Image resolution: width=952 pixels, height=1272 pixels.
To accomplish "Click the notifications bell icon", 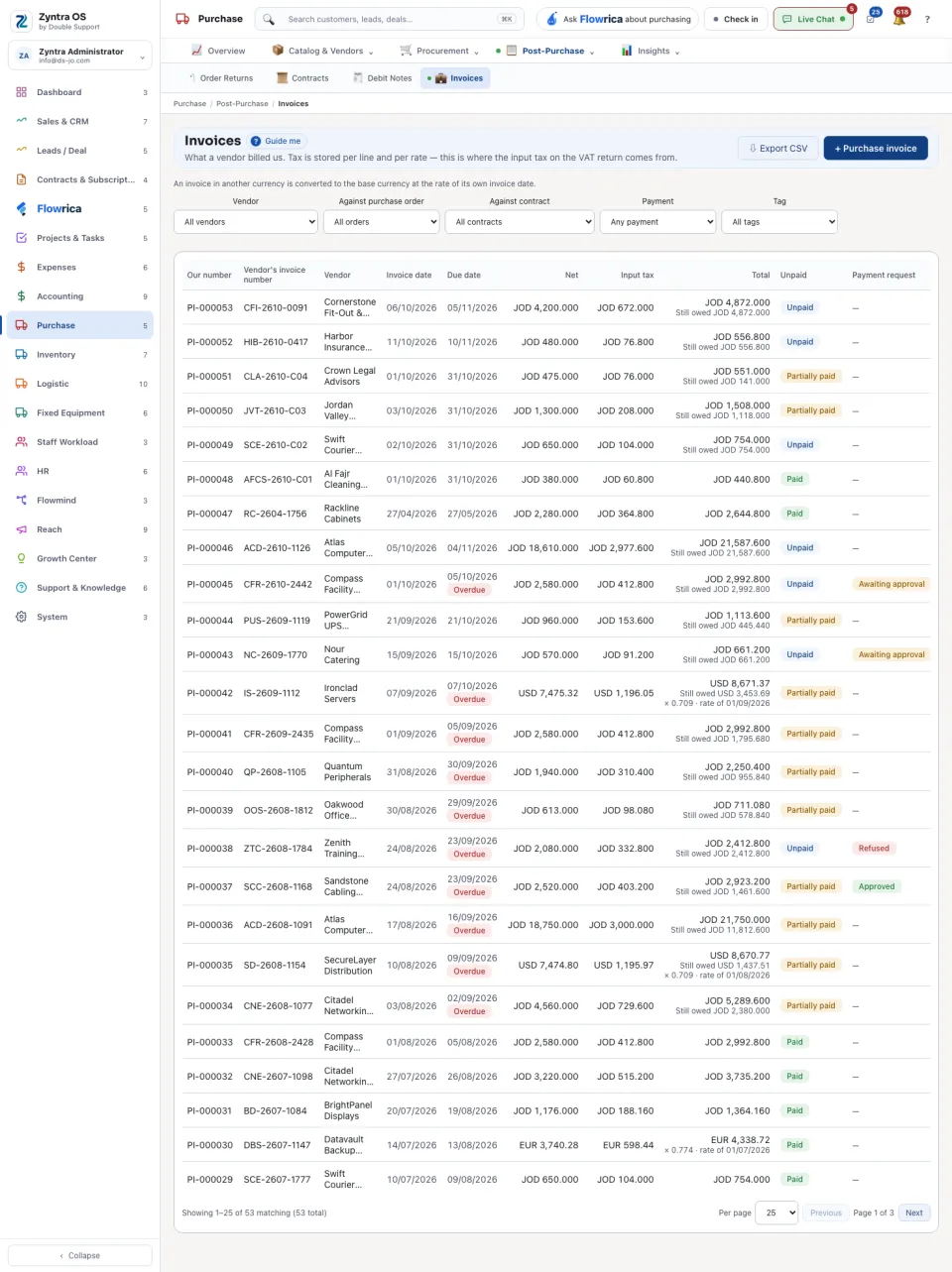I will [x=898, y=19].
